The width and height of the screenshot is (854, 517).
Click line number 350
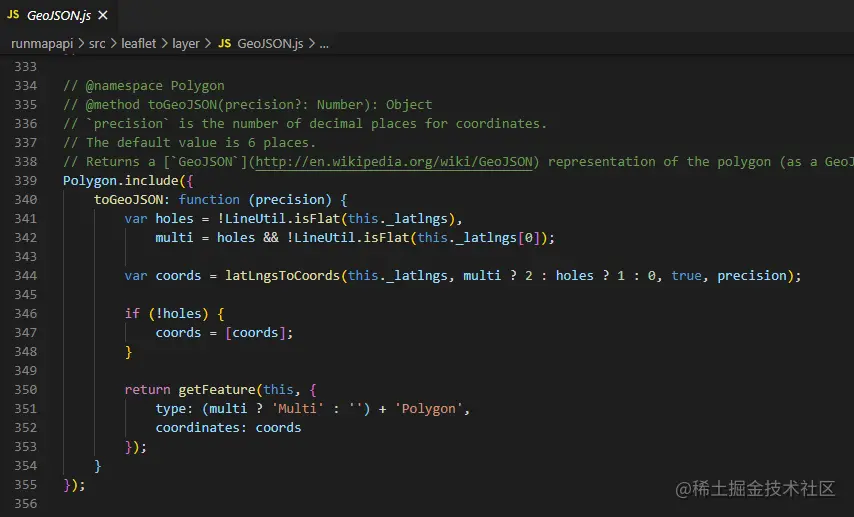(x=26, y=390)
